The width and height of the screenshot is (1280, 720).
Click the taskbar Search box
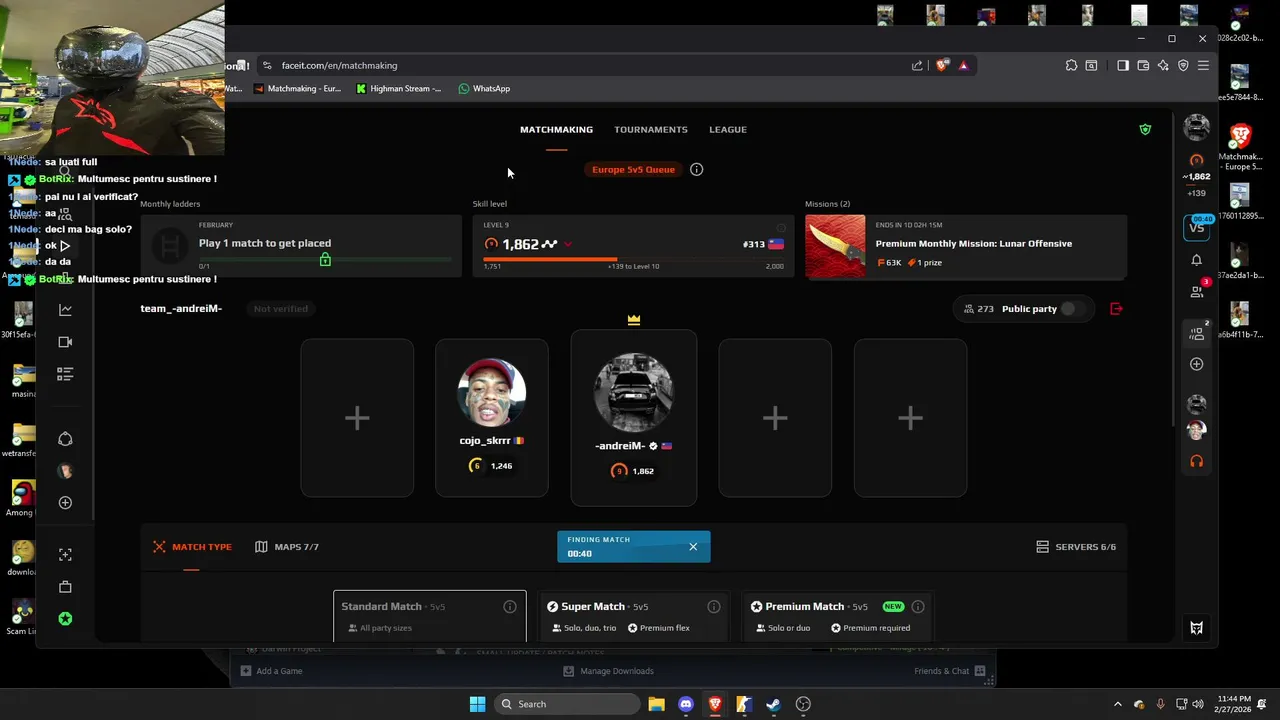coord(567,704)
